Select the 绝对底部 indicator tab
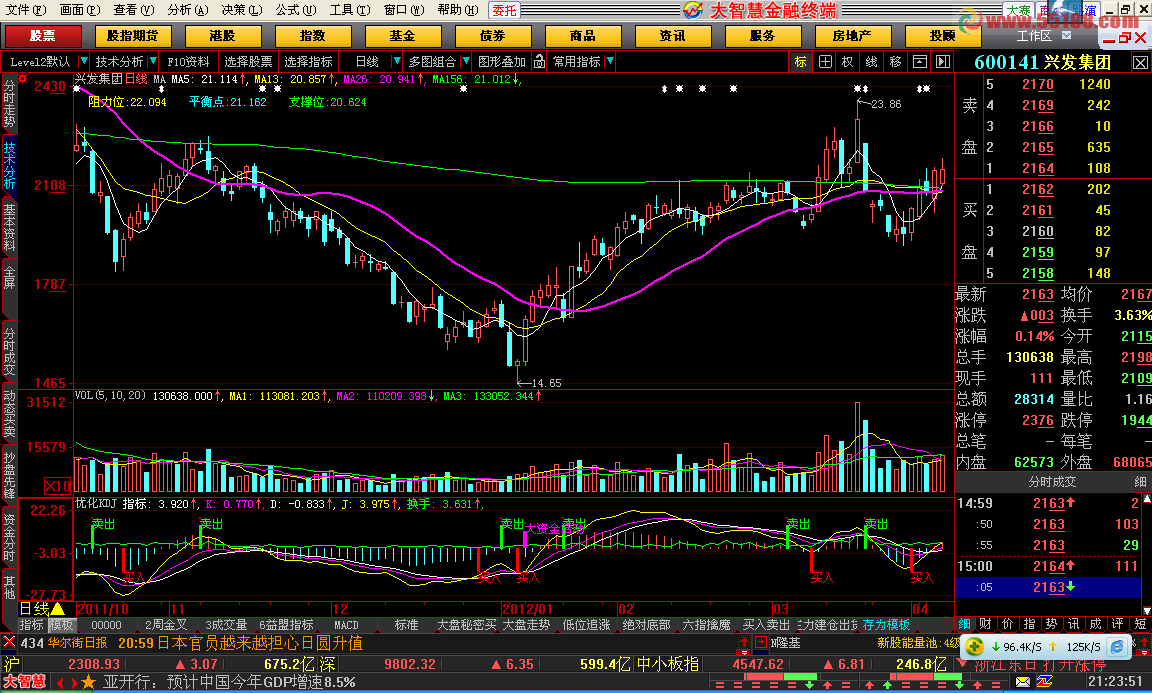This screenshot has width=1152, height=693. tap(646, 625)
